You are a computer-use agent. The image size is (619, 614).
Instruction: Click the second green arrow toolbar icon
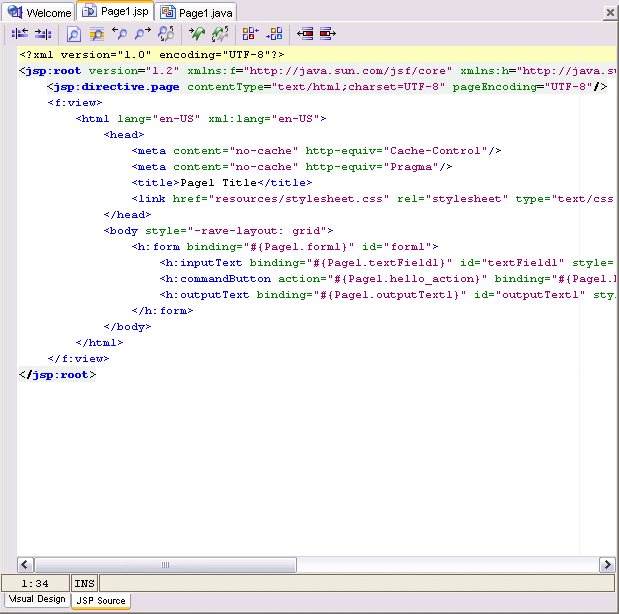click(220, 34)
